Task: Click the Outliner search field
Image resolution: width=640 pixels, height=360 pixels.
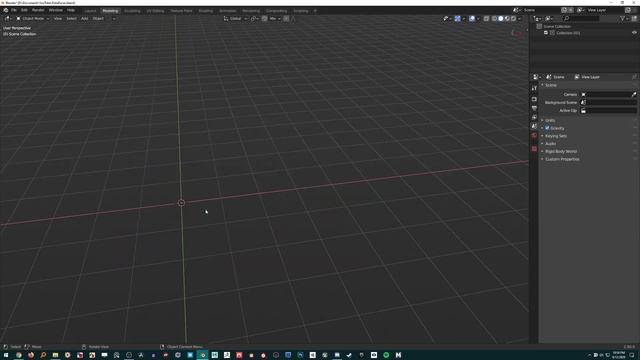Action: coord(581,18)
